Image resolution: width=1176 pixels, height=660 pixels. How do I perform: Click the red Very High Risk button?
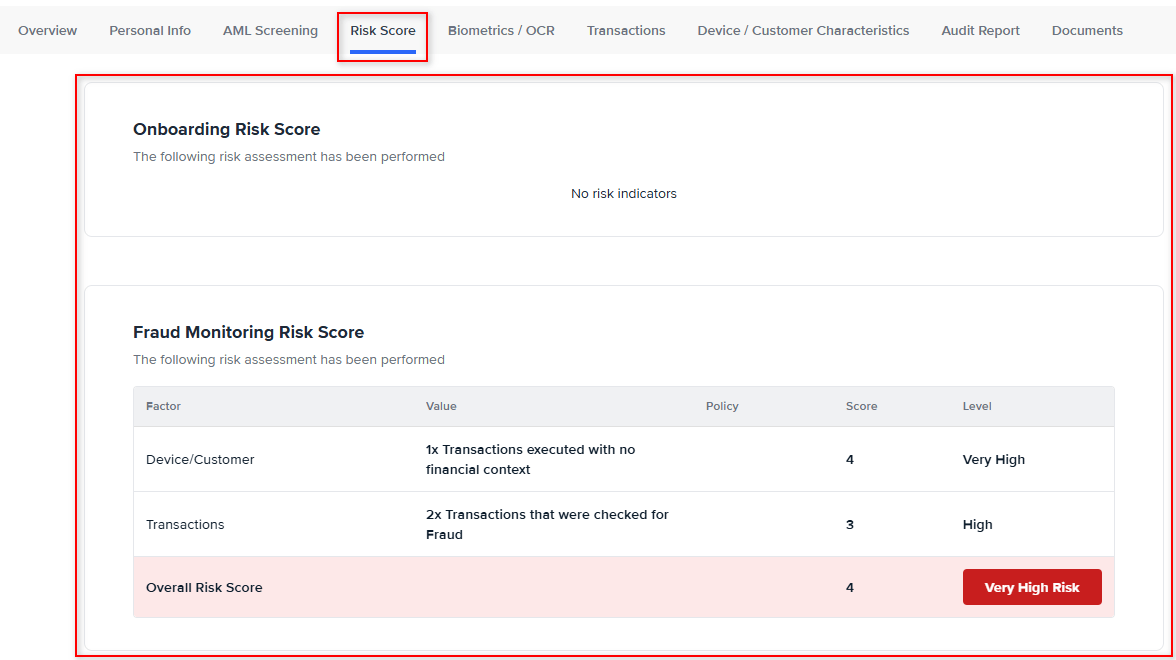[1032, 587]
